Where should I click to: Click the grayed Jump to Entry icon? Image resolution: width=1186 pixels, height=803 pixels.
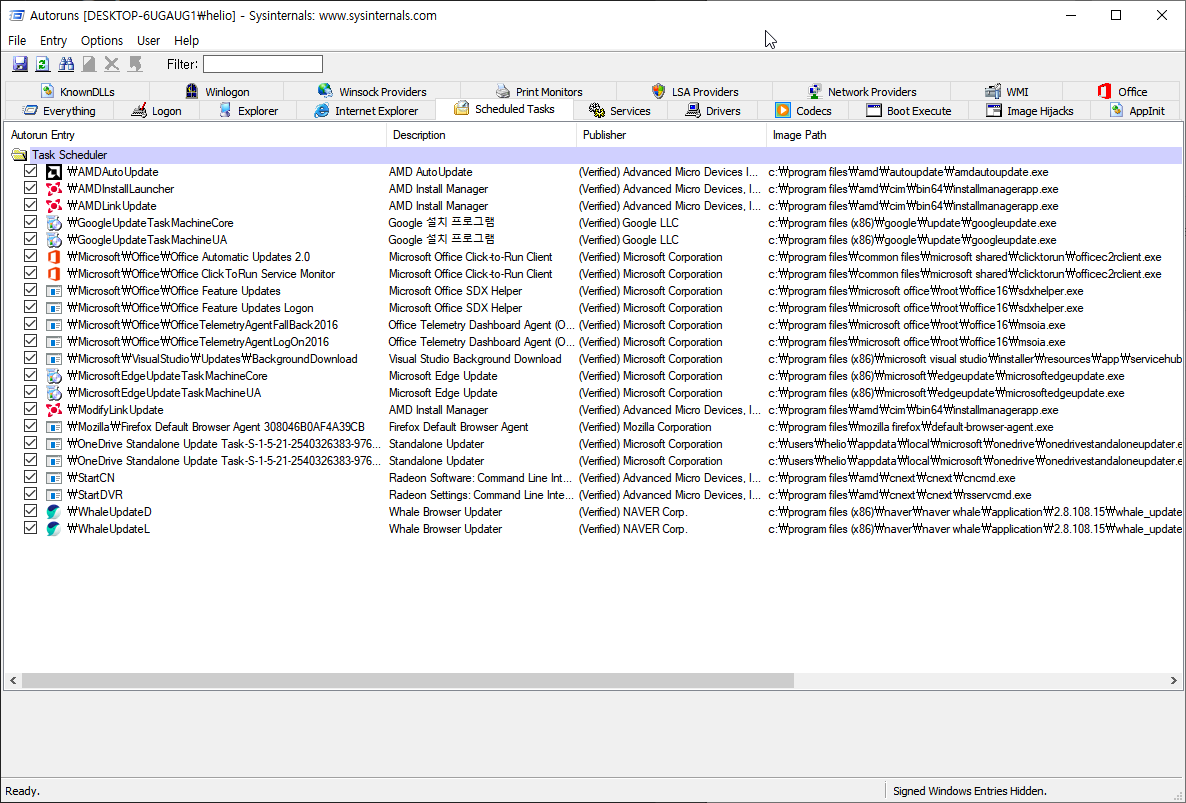pyautogui.click(x=135, y=64)
